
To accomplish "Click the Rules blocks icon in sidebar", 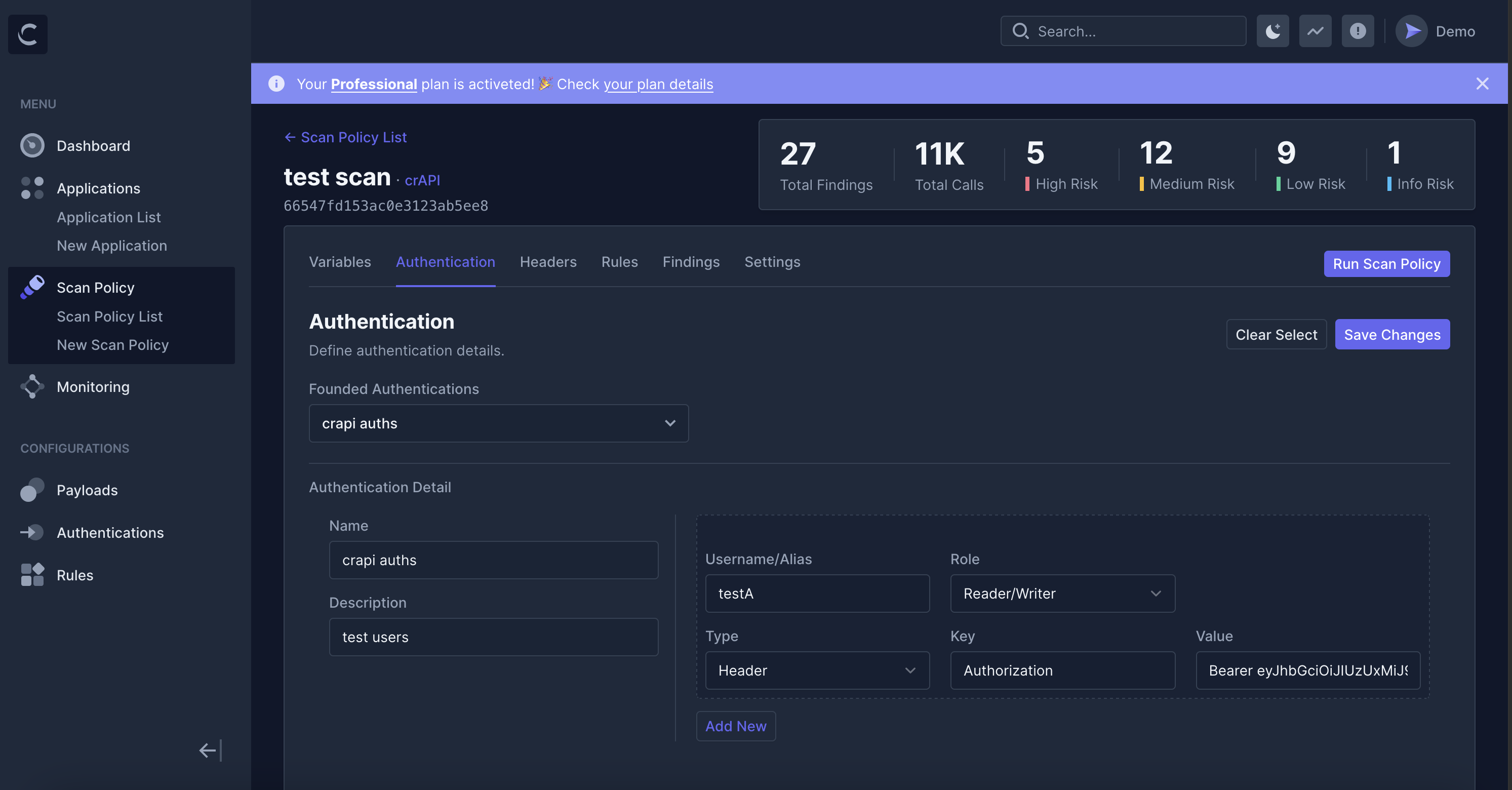I will click(32, 575).
